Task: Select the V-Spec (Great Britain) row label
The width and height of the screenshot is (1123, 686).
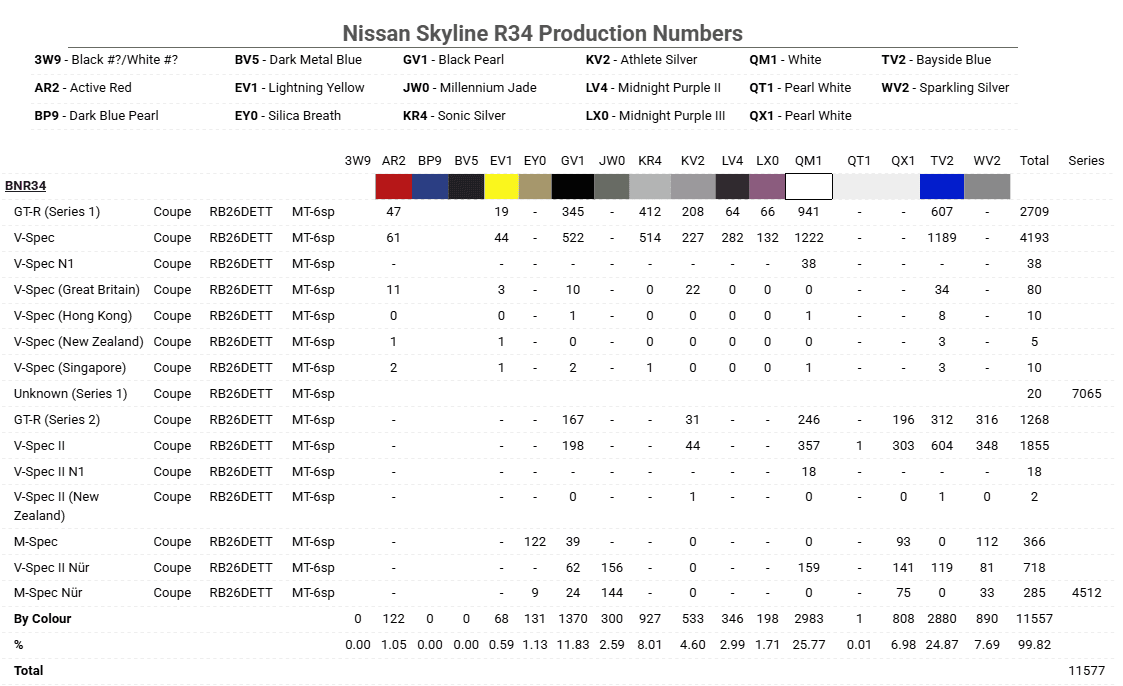Action: pos(77,290)
